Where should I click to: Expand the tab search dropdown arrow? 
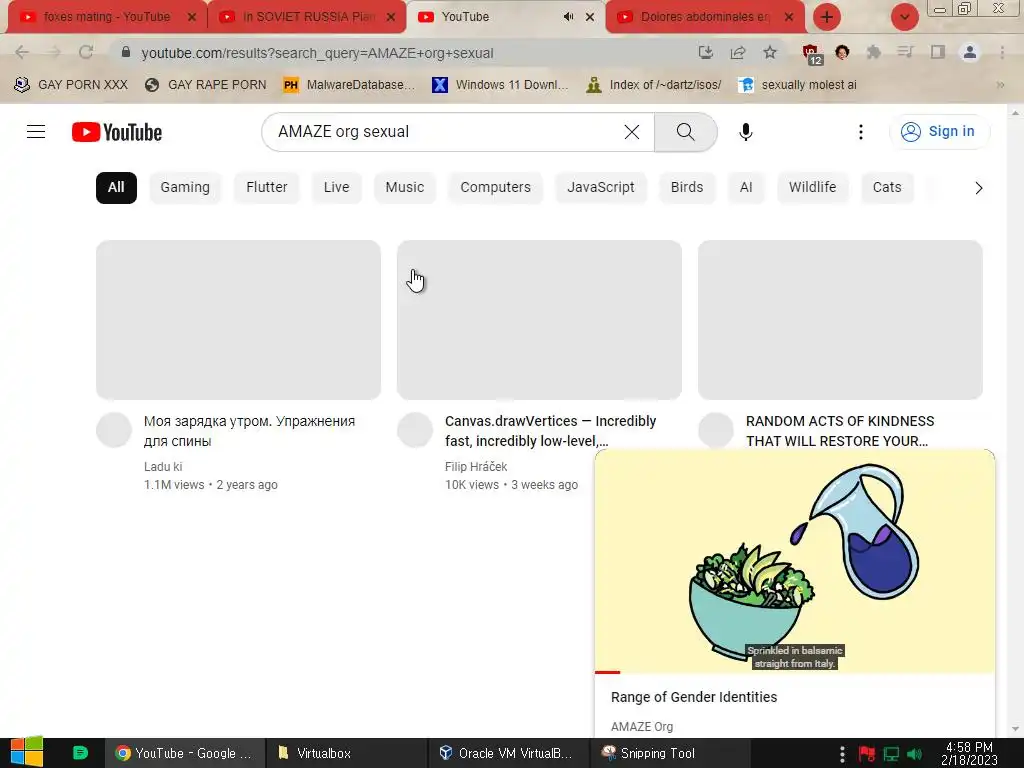point(904,17)
